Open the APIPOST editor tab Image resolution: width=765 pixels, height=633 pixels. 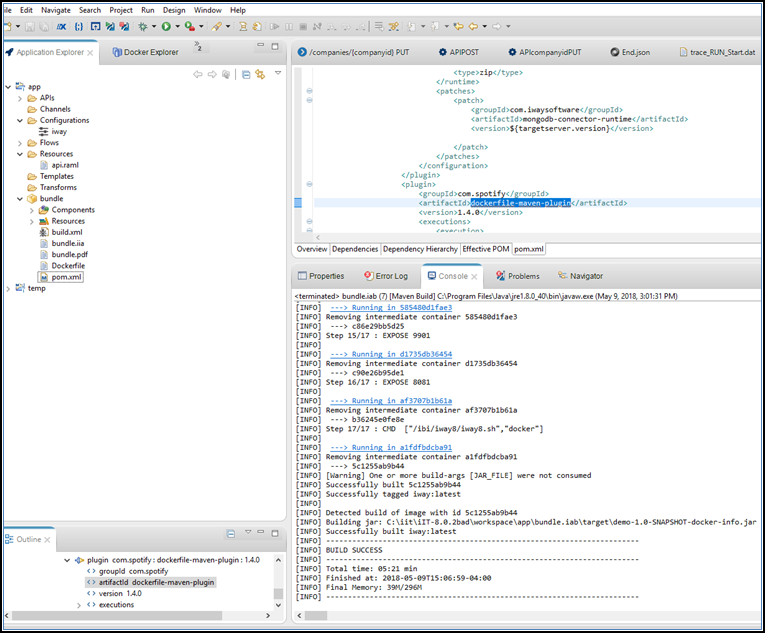coord(459,52)
